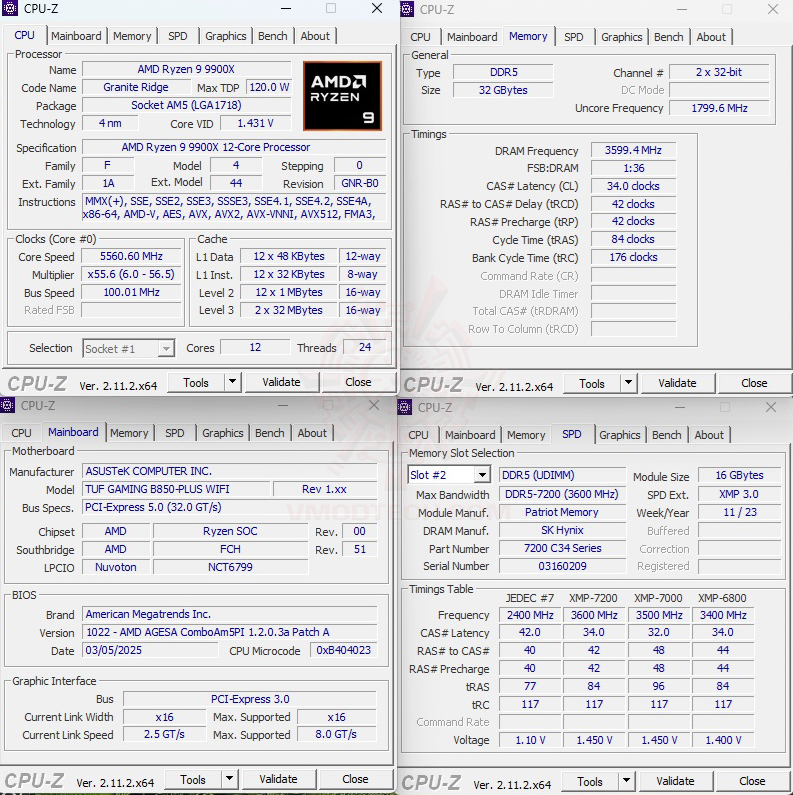Image resolution: width=793 pixels, height=795 pixels.
Task: Open the Mainboard tab in the top-left CPU window
Action: [76, 36]
